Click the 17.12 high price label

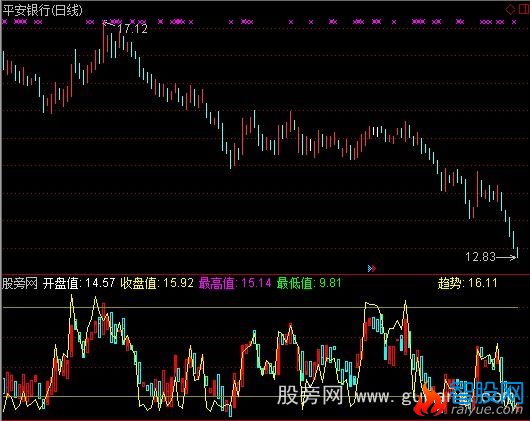(x=132, y=29)
